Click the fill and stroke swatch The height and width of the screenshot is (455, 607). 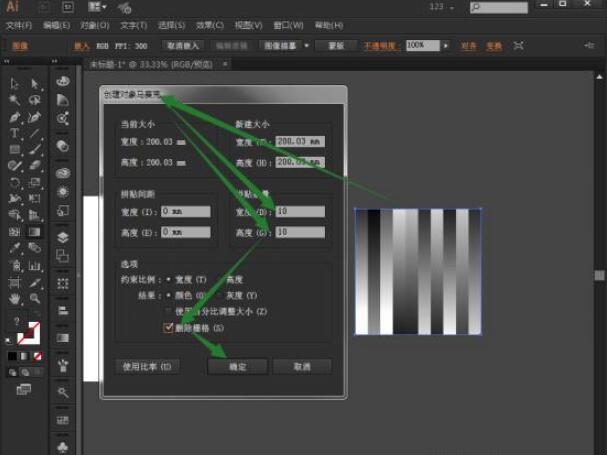(x=29, y=333)
